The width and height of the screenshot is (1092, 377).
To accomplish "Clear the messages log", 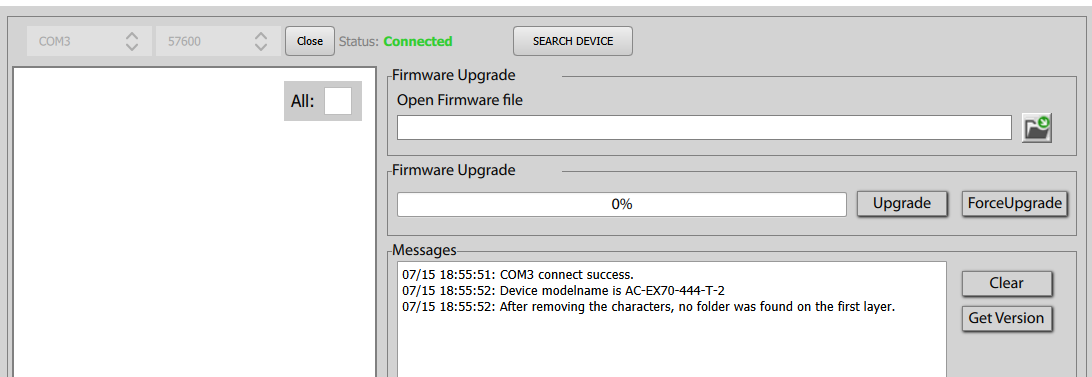I will pos(1007,283).
